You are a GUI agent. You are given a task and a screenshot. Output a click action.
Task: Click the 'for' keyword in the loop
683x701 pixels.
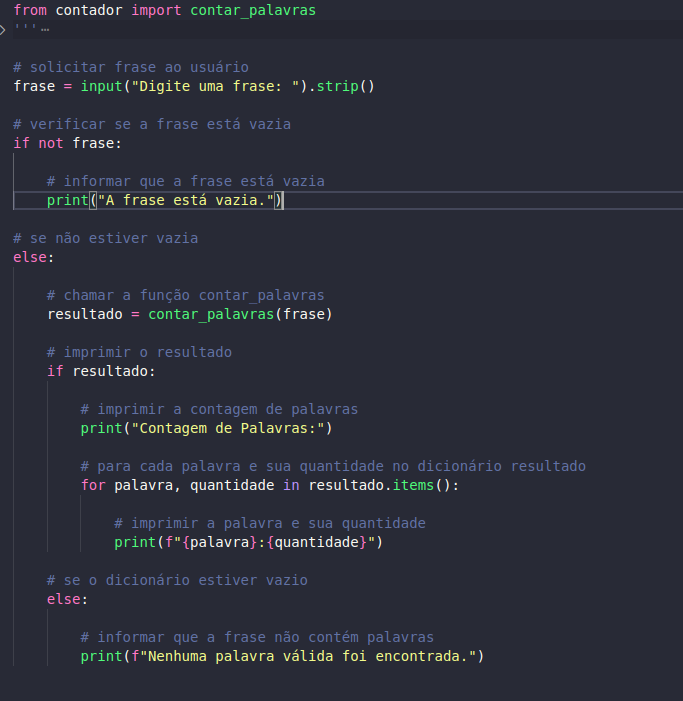coord(93,486)
